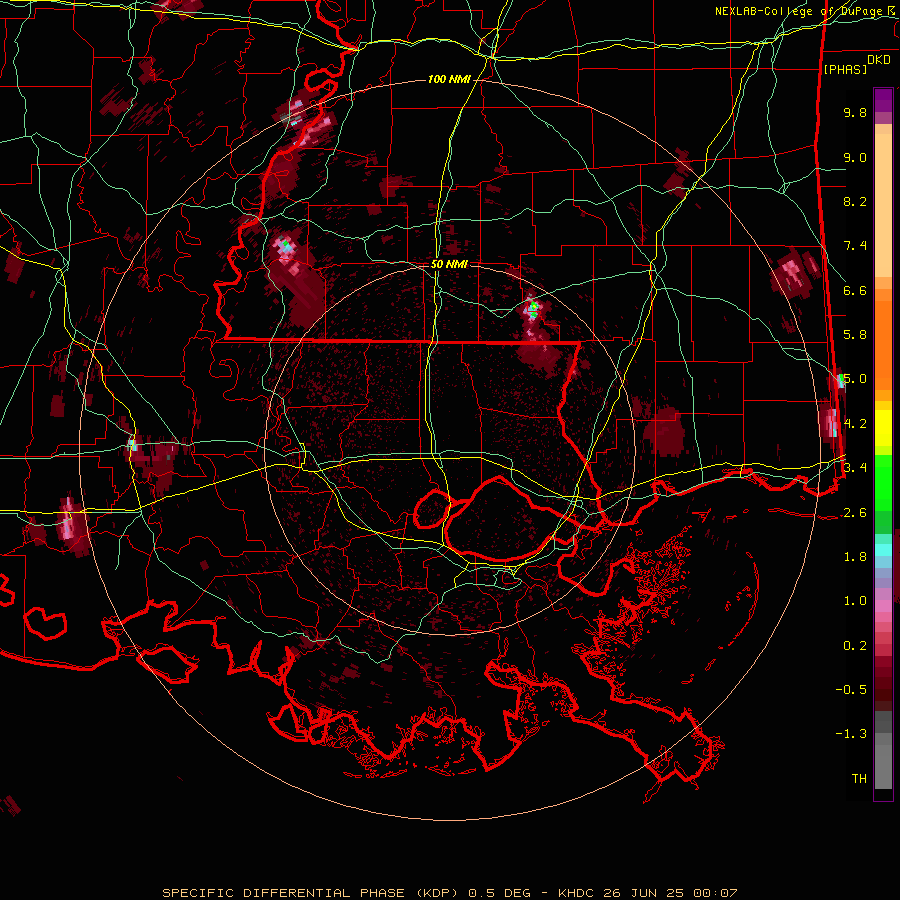Viewport: 900px width, 900px height.
Task: Click the 26 JUN 25 00:07 timestamp
Action: (670, 893)
